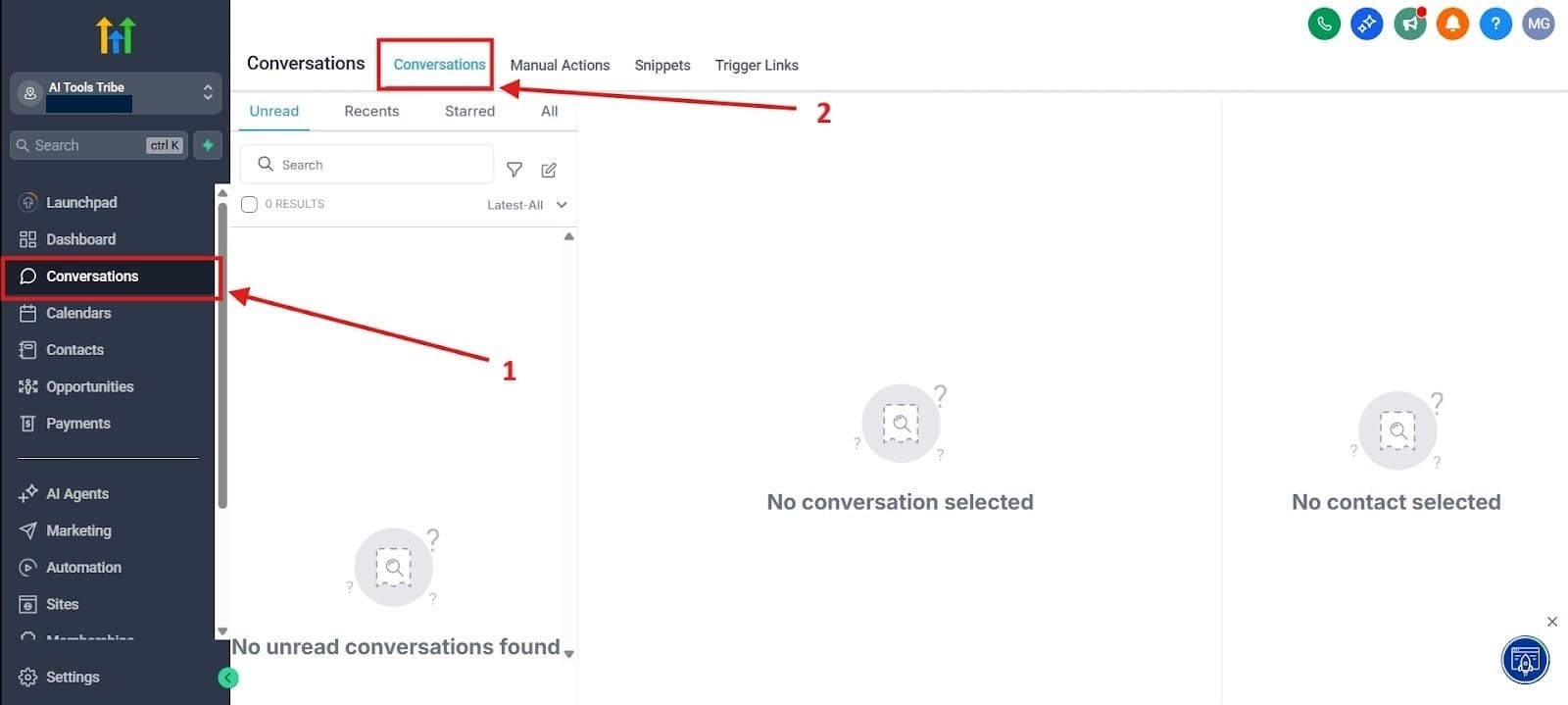Screen dimensions: 1568x705
Task: Open the blue help question mark icon
Action: 1495,24
